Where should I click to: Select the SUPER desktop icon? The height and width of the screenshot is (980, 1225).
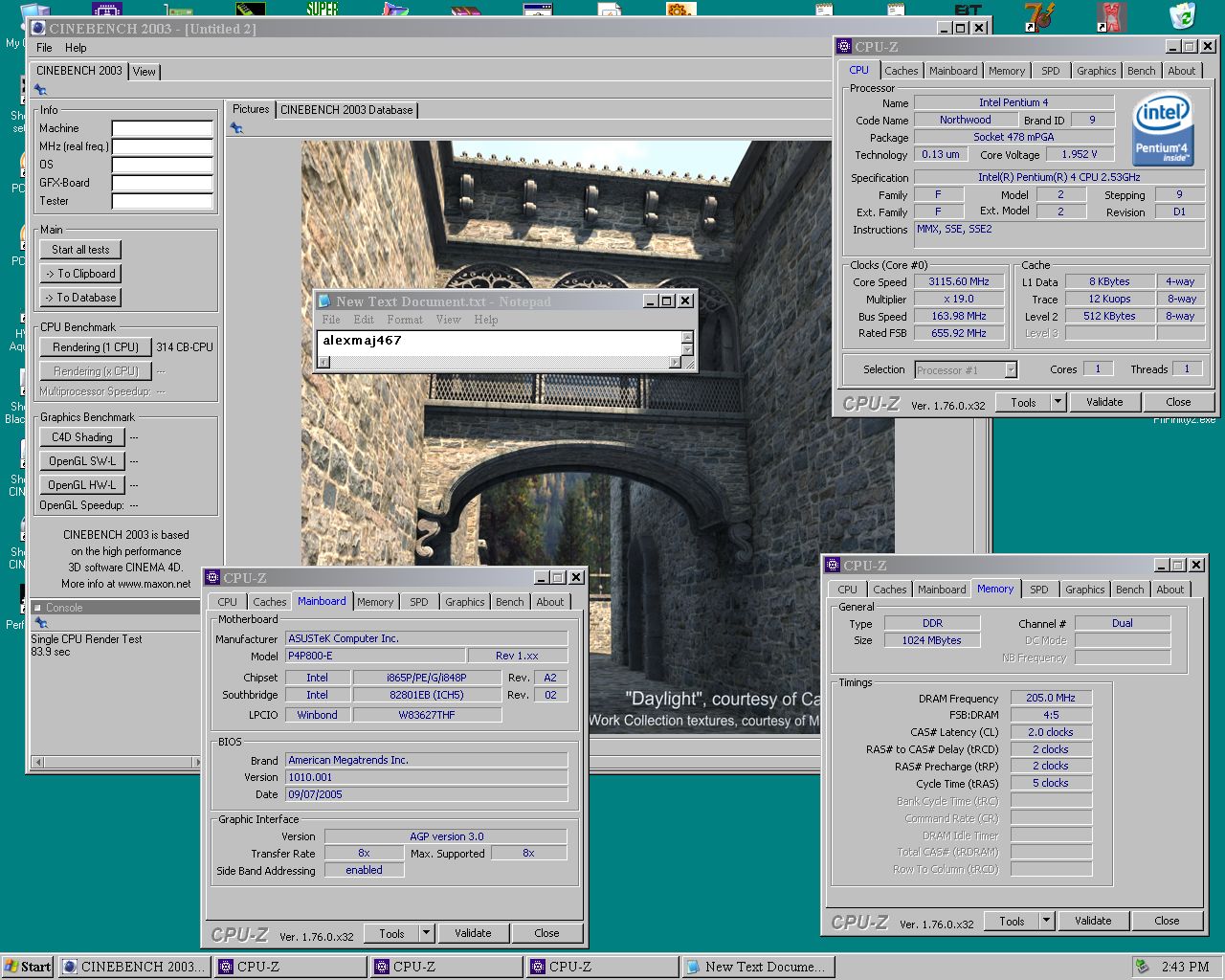pos(322,9)
